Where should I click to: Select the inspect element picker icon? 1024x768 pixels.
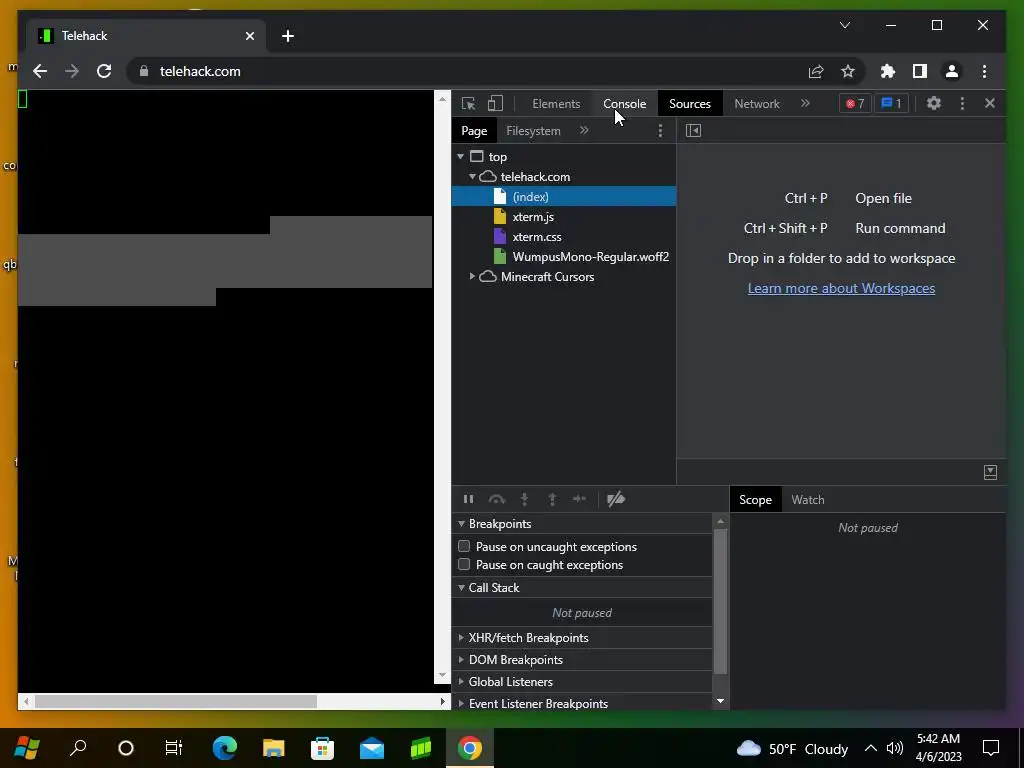[468, 104]
